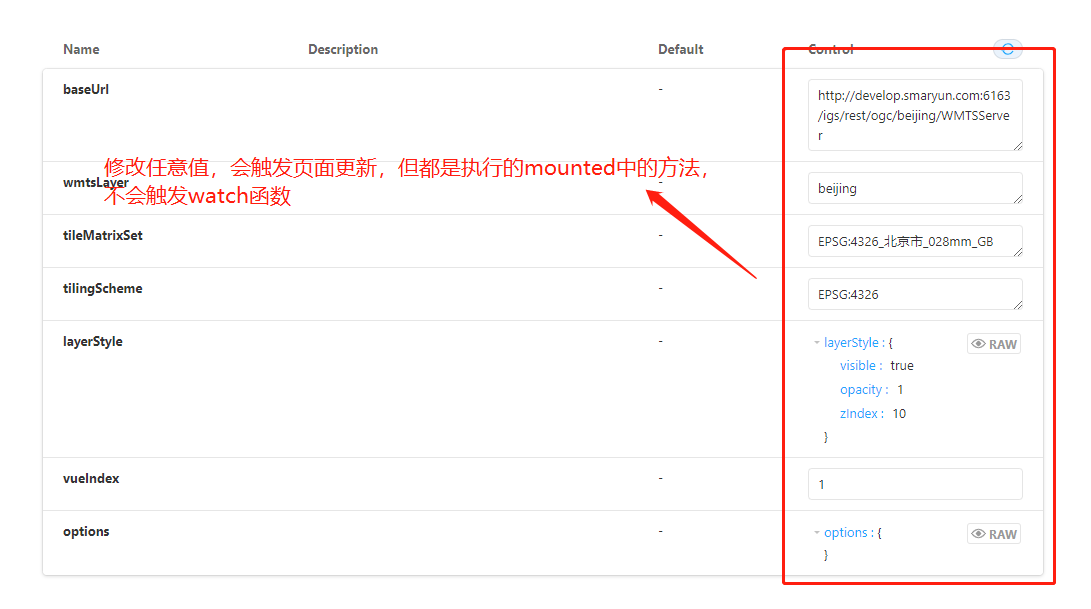Grab the resize handle of the baseUrl textarea
Image resolution: width=1091 pixels, height=609 pixels.
pos(1017,145)
